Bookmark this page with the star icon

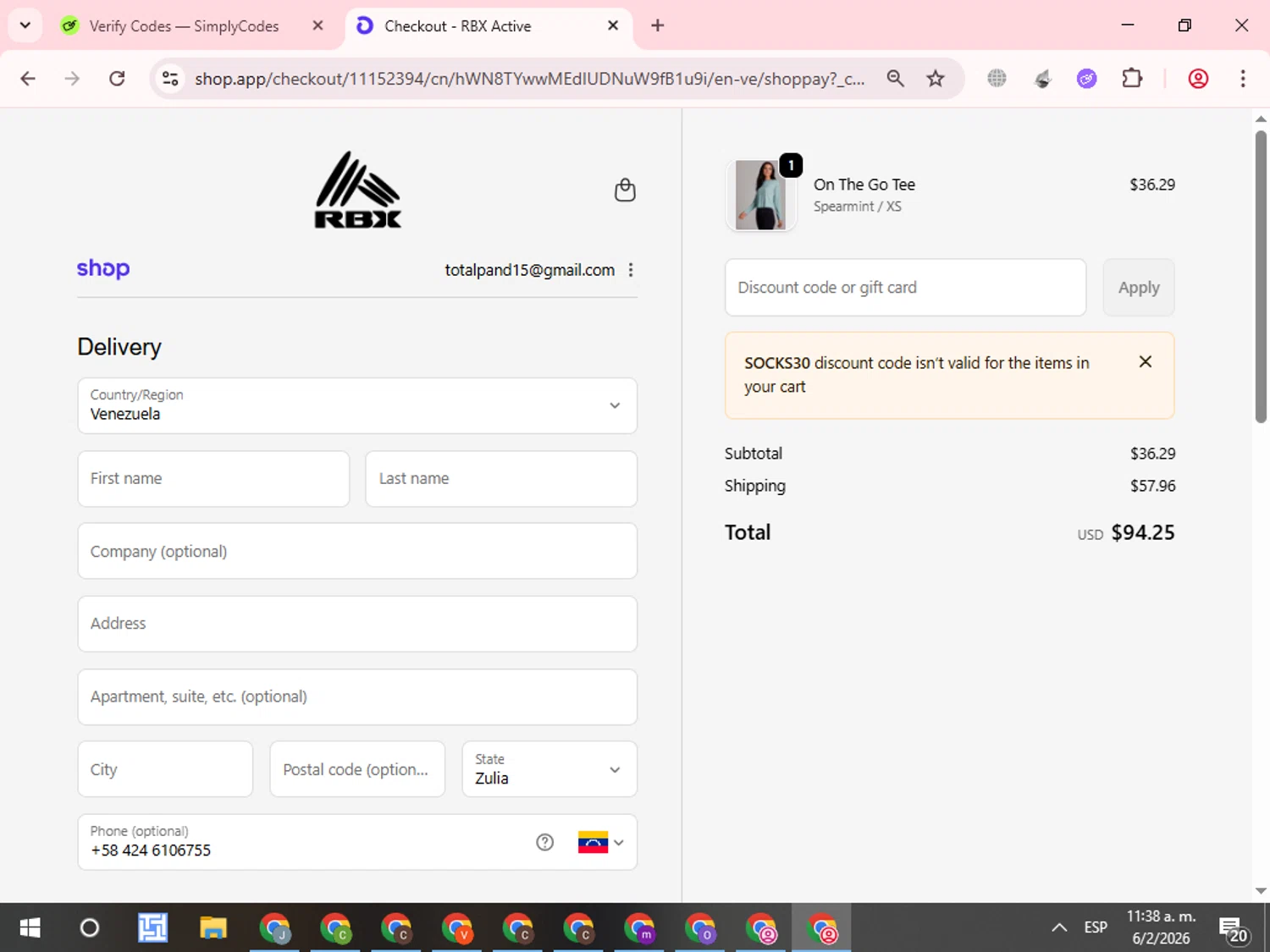coord(936,79)
